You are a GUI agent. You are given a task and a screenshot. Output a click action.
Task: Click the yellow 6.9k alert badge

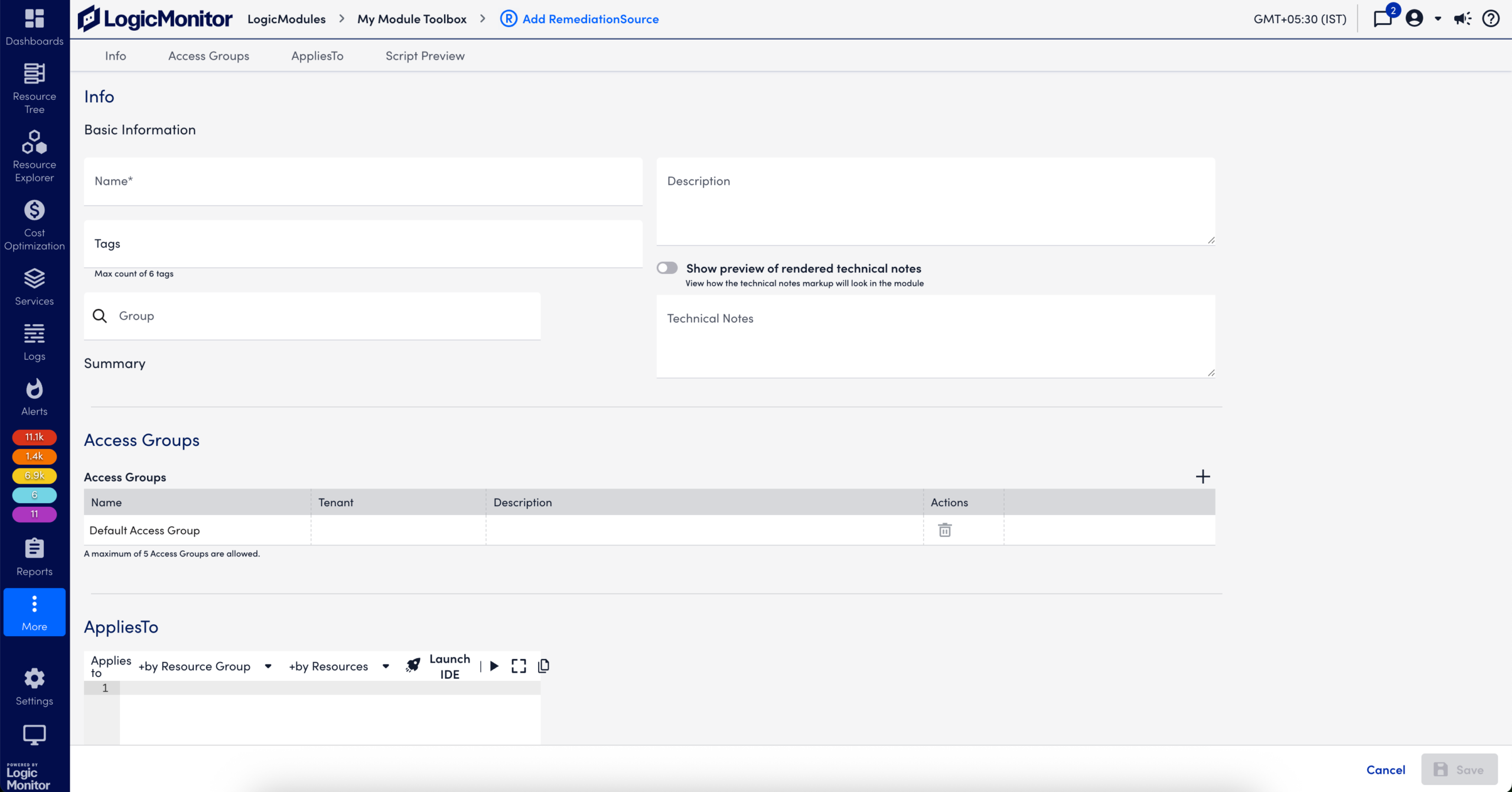click(x=34, y=475)
